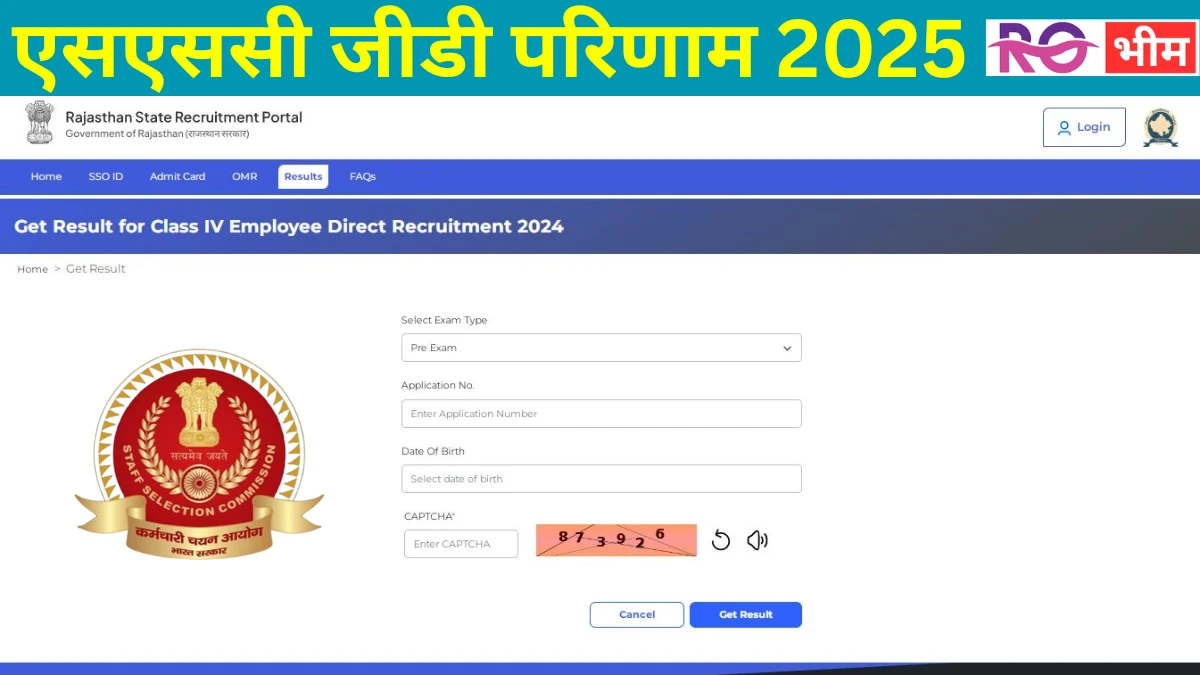Viewport: 1200px width, 675px height.
Task: Expand the Select Exam Type chevron
Action: tap(787, 348)
